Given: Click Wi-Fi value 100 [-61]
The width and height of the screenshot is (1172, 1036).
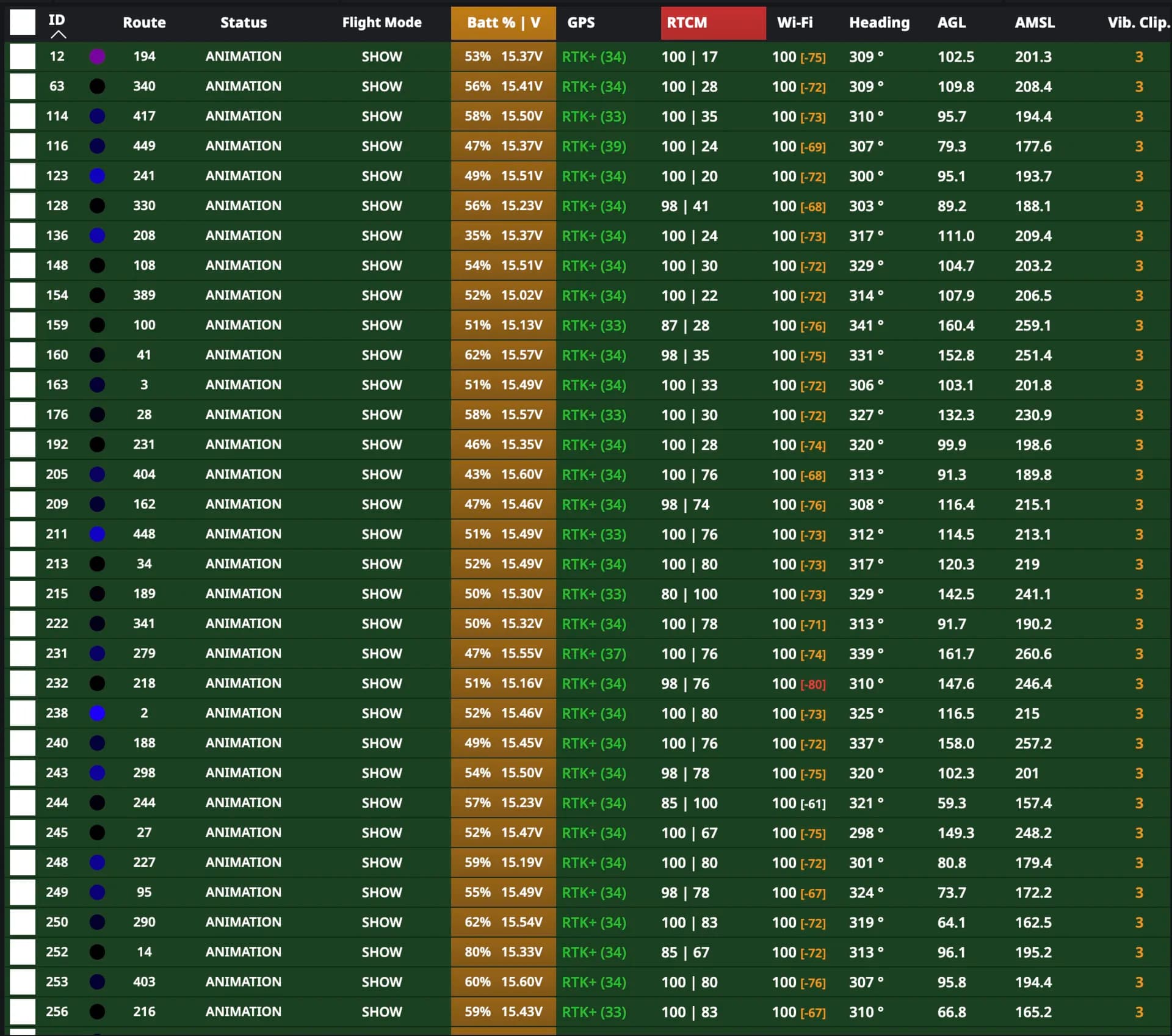Looking at the screenshot, I should tap(798, 803).
